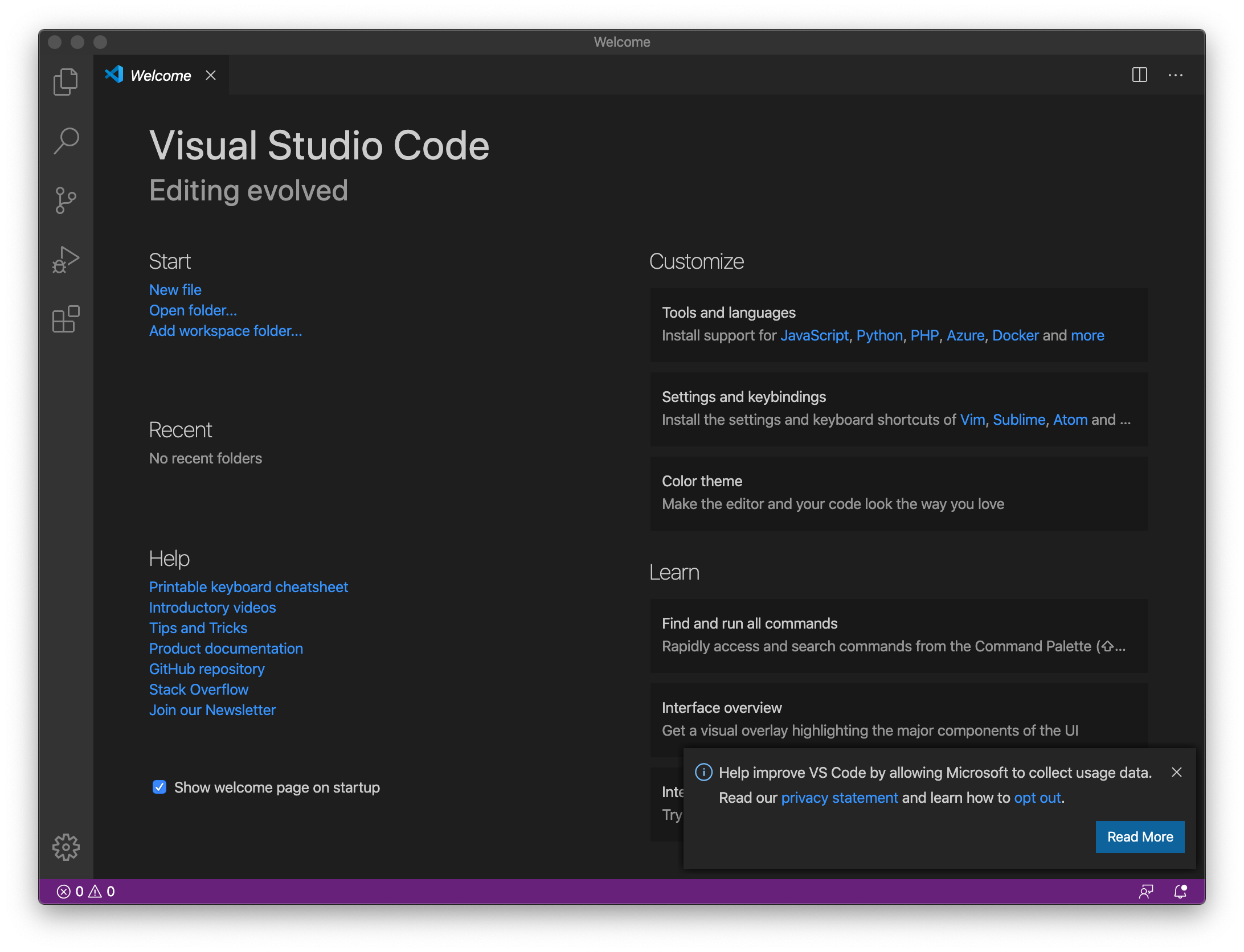Click the Manage gear icon
This screenshot has height=952, width=1244.
[x=66, y=847]
